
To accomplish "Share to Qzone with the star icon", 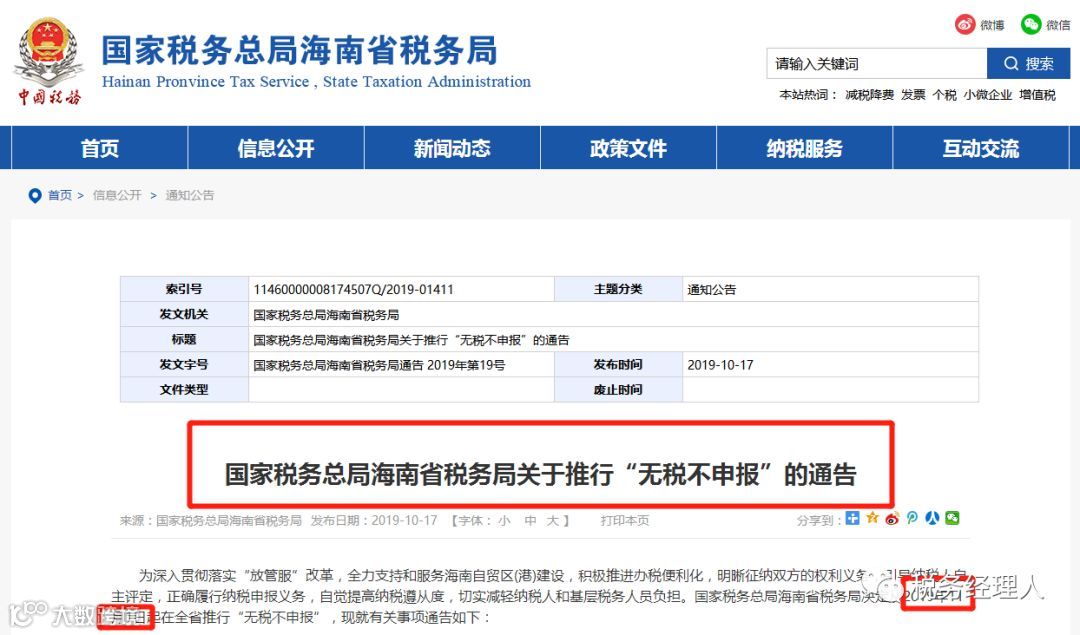I will 873,518.
